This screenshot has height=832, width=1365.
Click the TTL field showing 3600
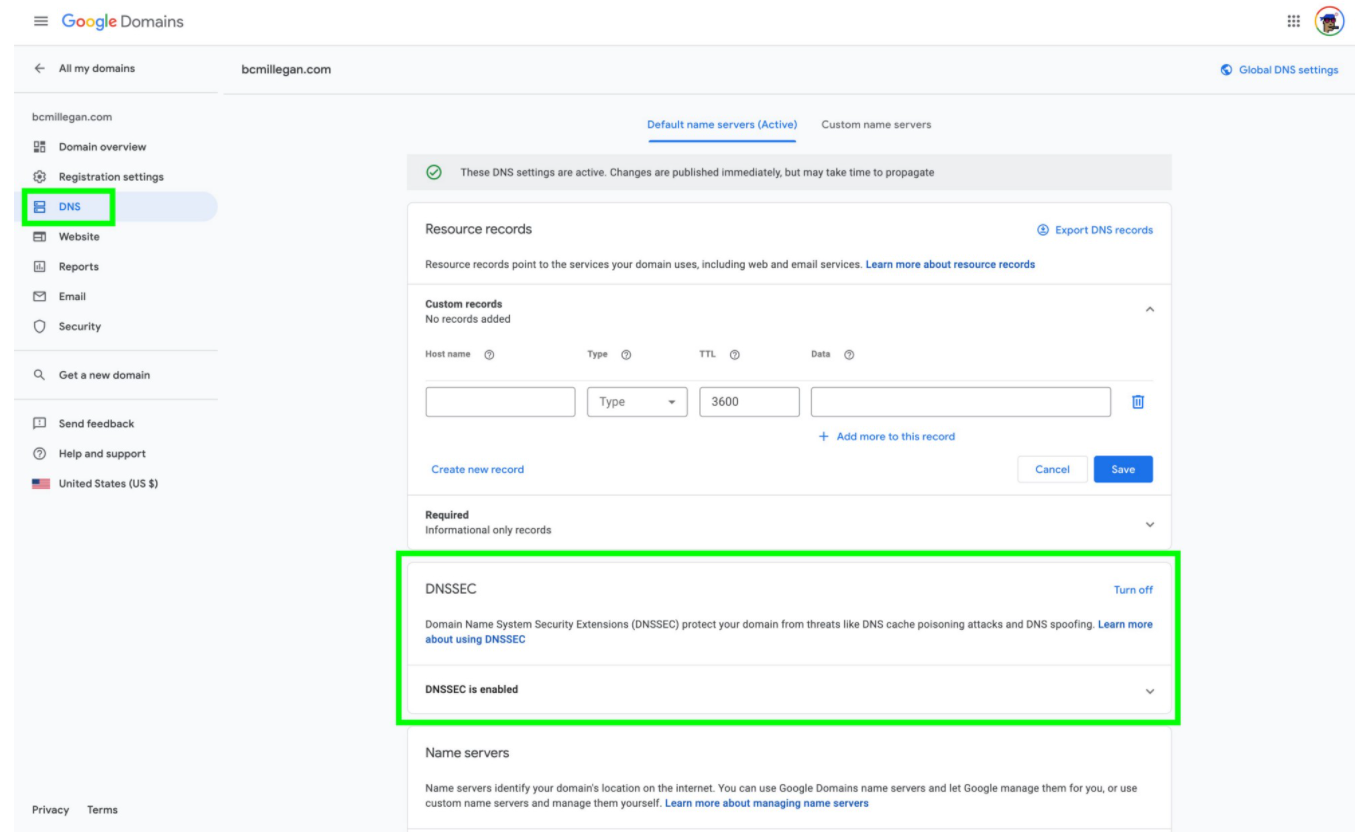749,402
